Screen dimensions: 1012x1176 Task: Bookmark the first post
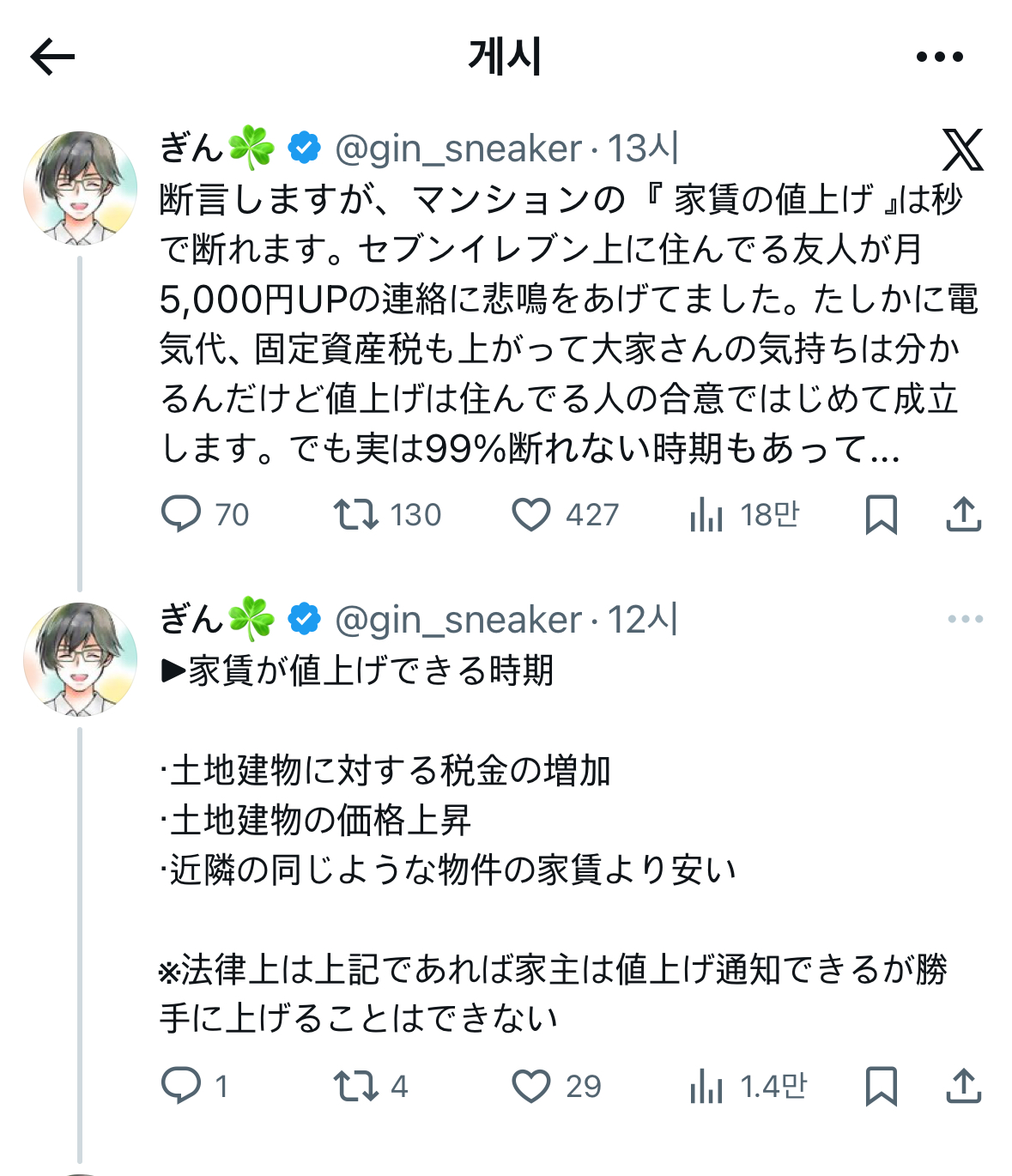click(881, 514)
